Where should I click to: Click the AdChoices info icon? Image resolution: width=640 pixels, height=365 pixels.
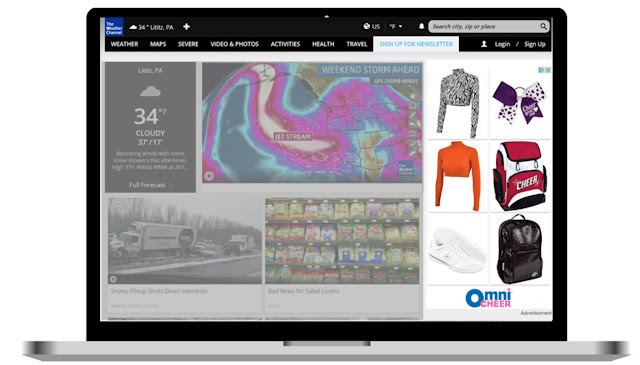pyautogui.click(x=541, y=70)
